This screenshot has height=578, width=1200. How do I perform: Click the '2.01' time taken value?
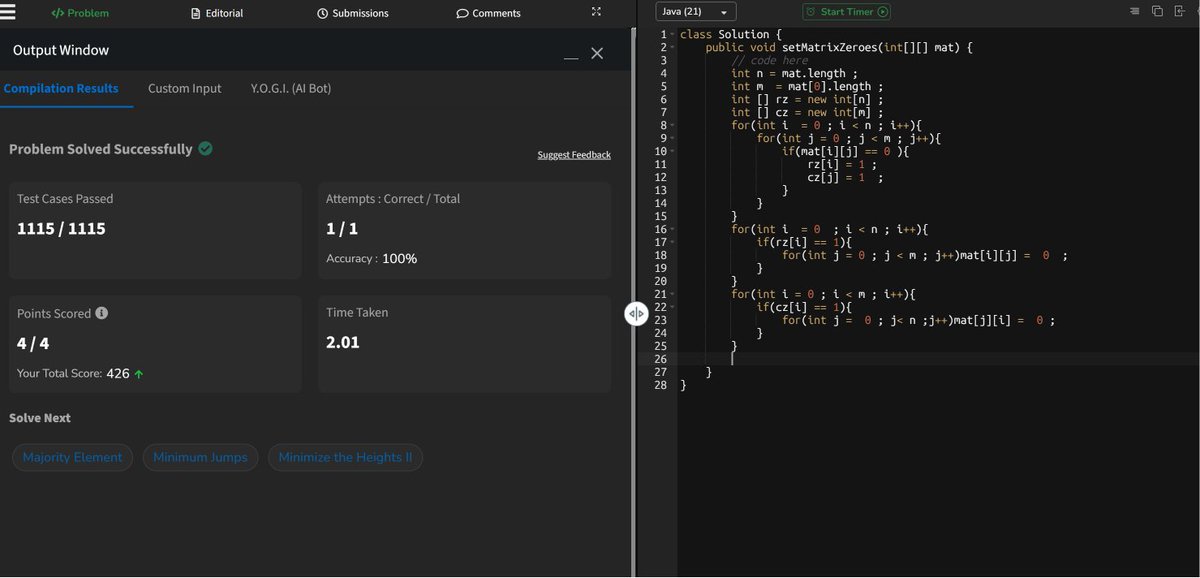(343, 342)
